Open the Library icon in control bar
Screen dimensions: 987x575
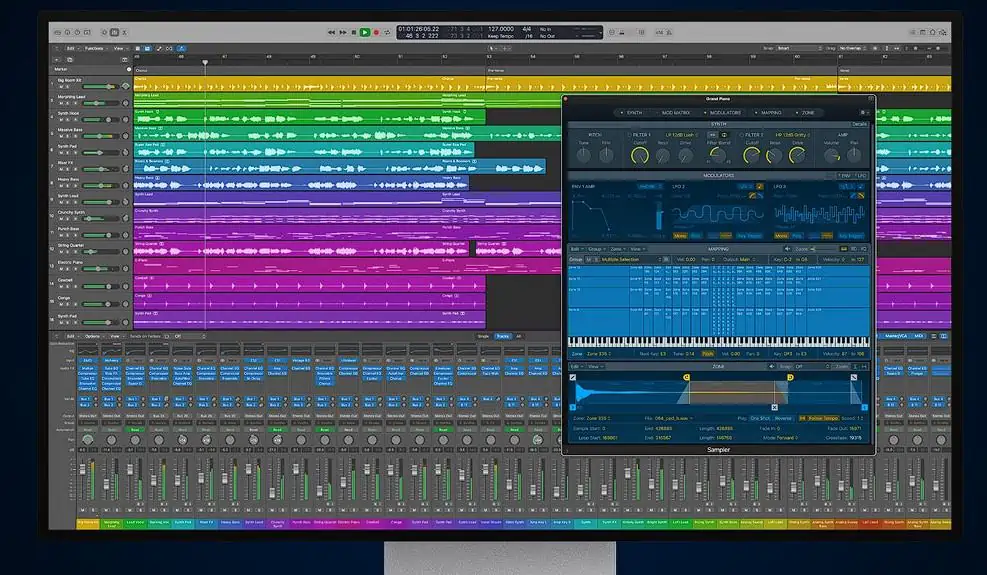point(57,32)
